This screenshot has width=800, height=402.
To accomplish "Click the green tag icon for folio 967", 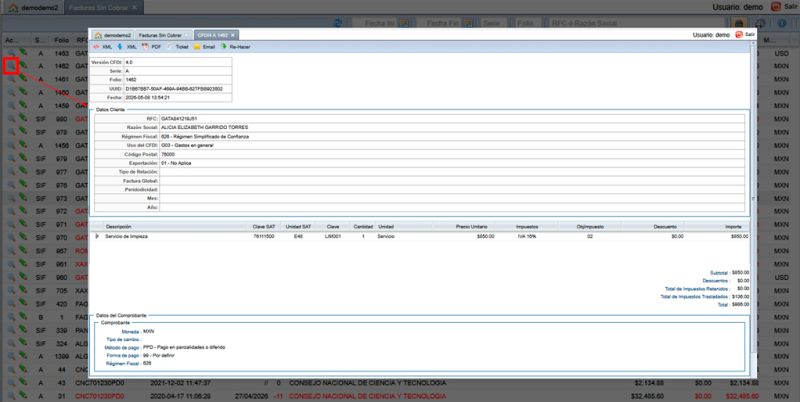I will tap(23, 250).
